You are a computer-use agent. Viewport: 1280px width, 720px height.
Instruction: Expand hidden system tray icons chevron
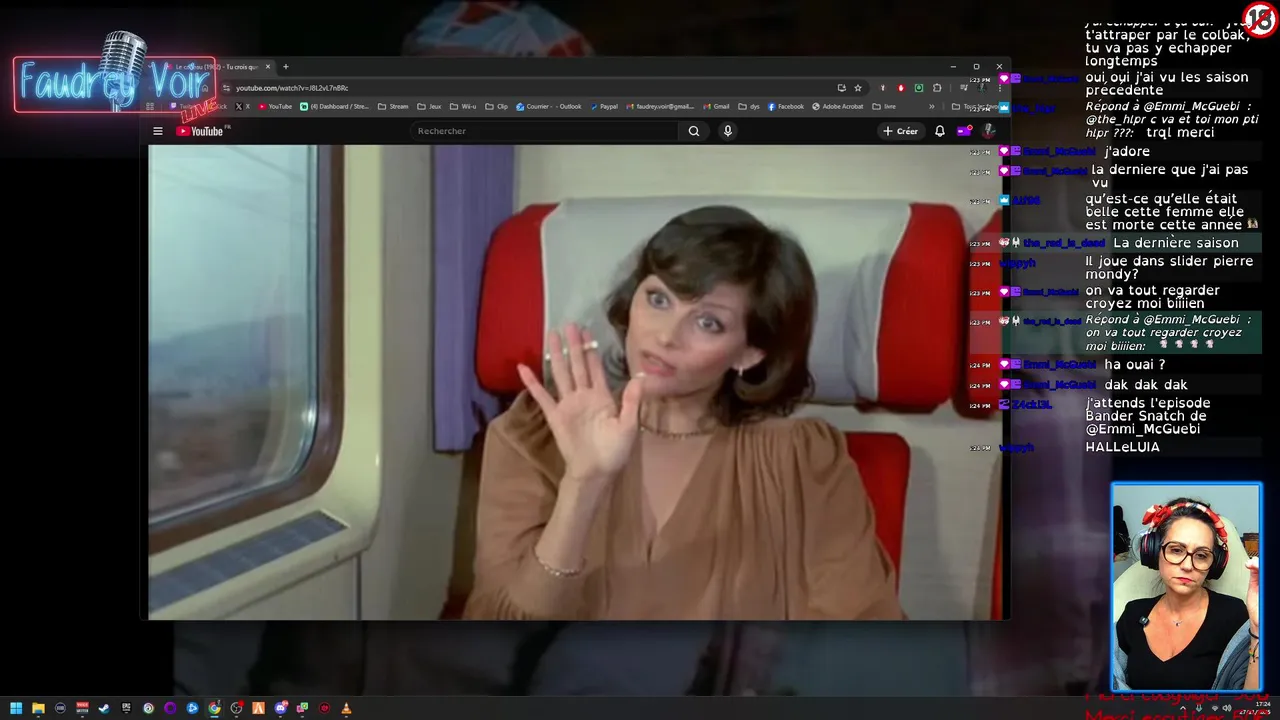pos(1183,708)
